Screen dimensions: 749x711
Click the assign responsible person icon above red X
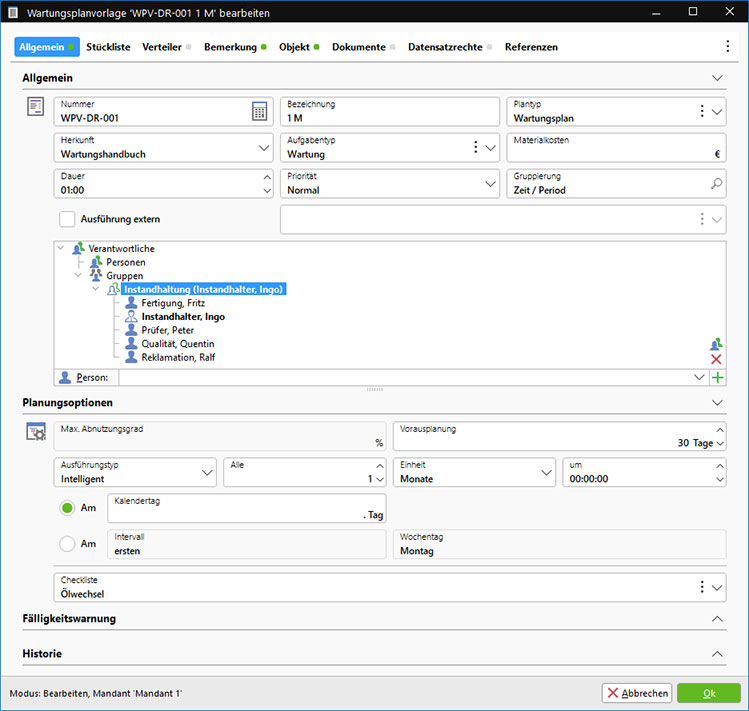tap(716, 343)
